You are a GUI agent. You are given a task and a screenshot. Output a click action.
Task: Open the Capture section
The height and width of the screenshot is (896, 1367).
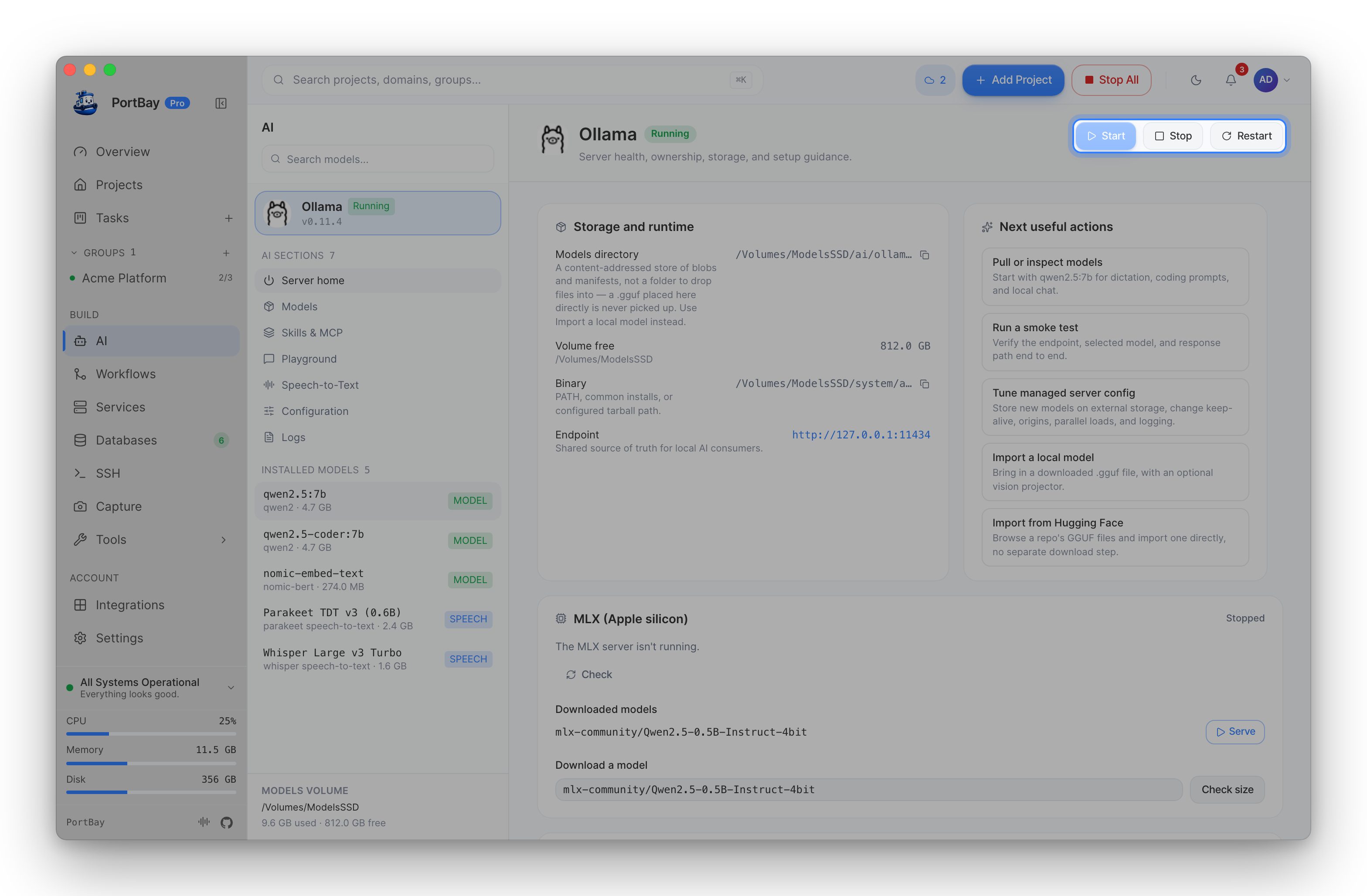(151, 506)
